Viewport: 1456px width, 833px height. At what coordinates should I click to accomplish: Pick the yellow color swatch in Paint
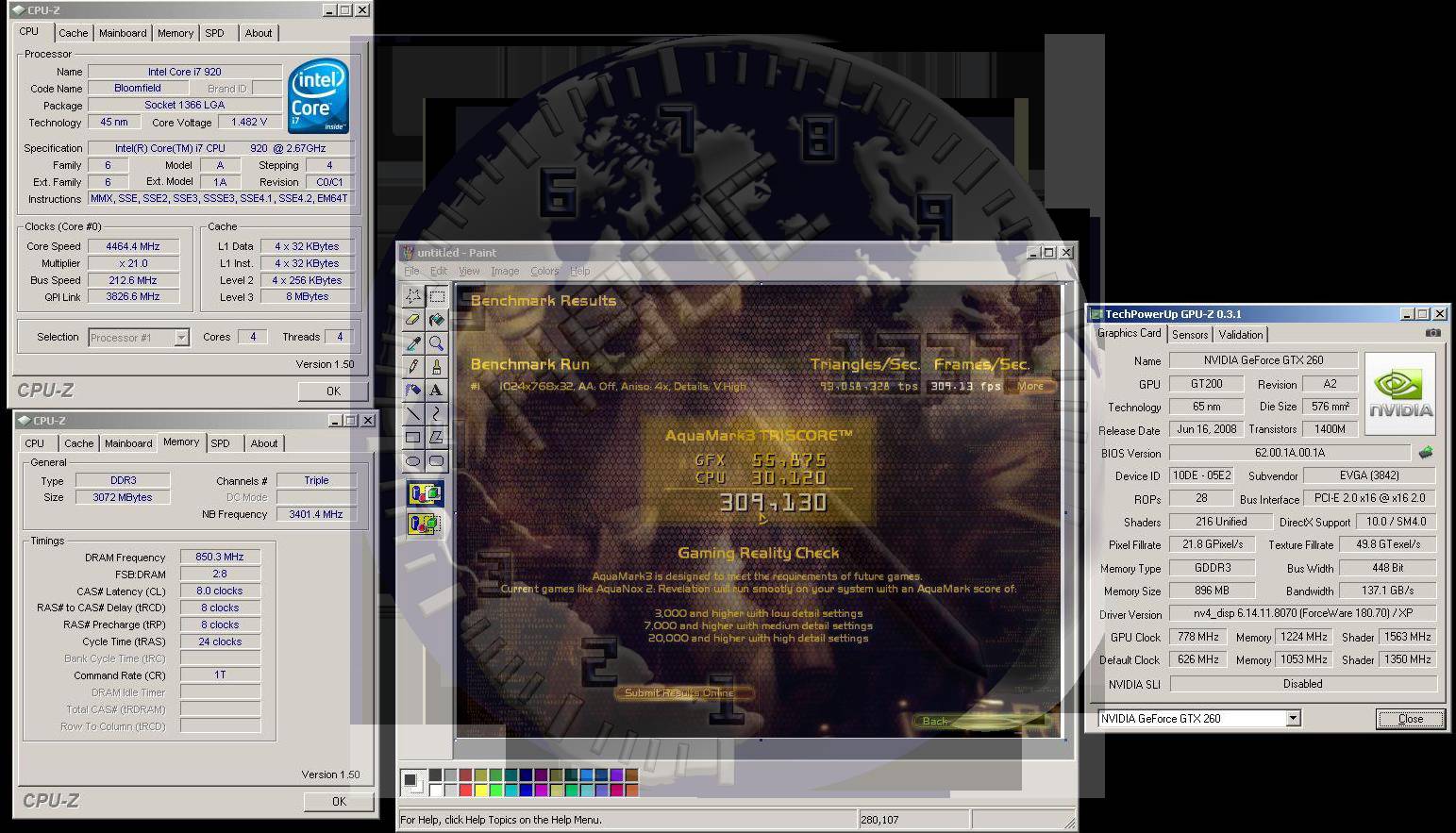480,790
